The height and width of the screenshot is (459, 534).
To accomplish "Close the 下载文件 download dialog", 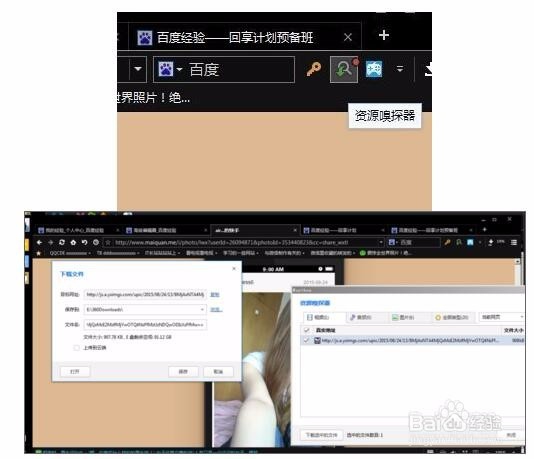I will click(234, 269).
